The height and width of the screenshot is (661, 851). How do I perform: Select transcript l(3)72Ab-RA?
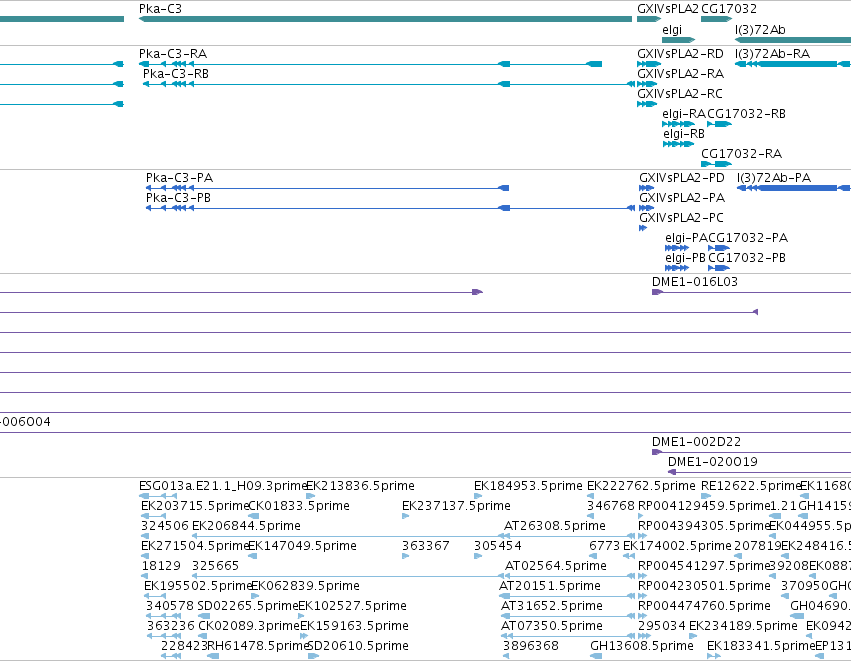pyautogui.click(x=793, y=64)
